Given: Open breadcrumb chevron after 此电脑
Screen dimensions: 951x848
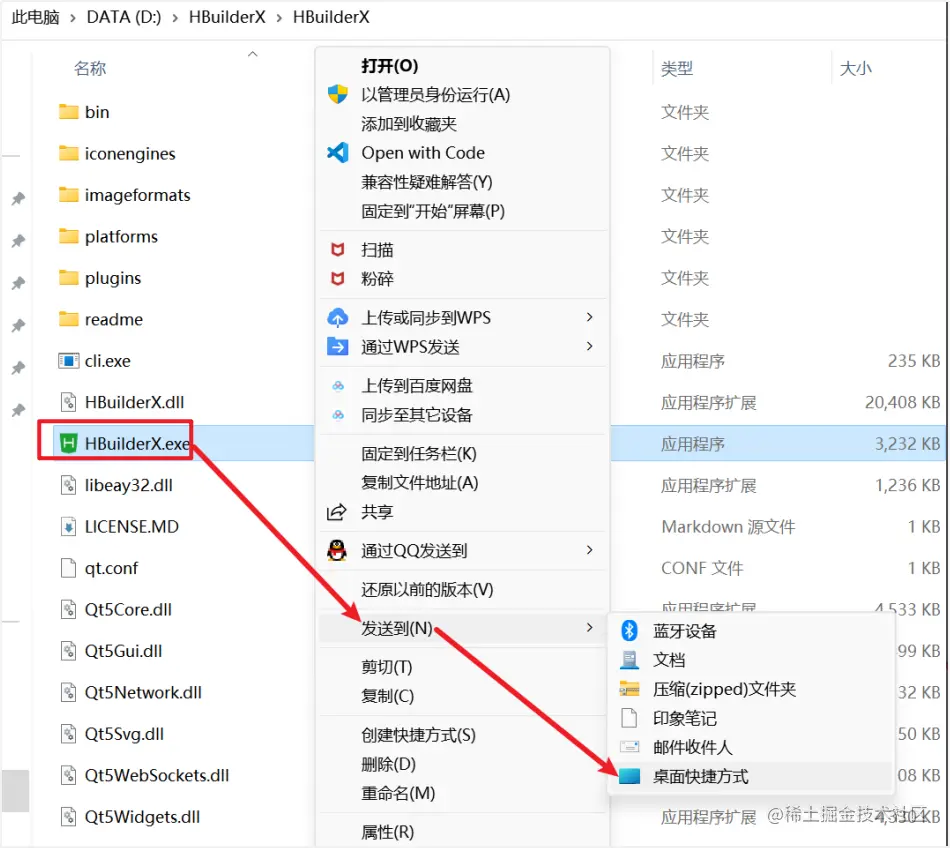Looking at the screenshot, I should click(x=73, y=18).
